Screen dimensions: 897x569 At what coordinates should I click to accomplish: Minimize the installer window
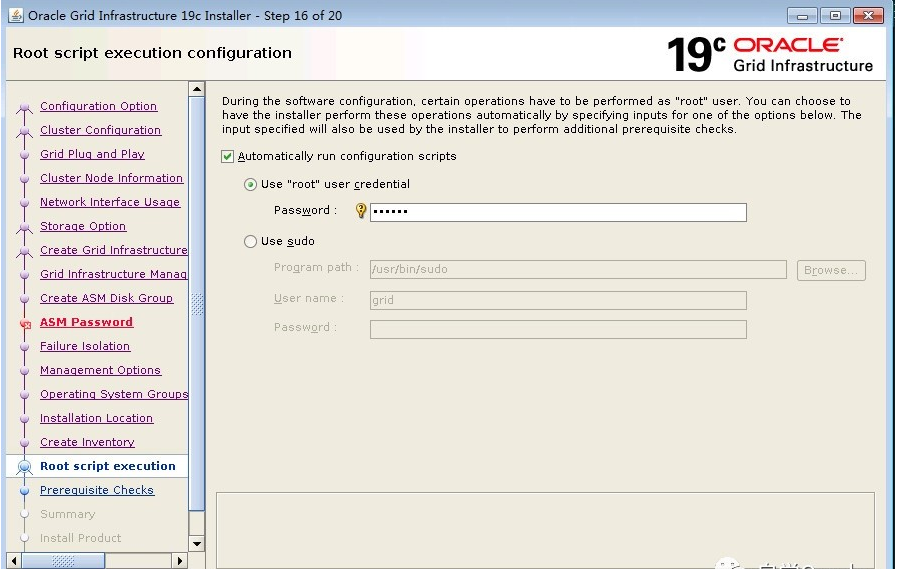[x=802, y=15]
